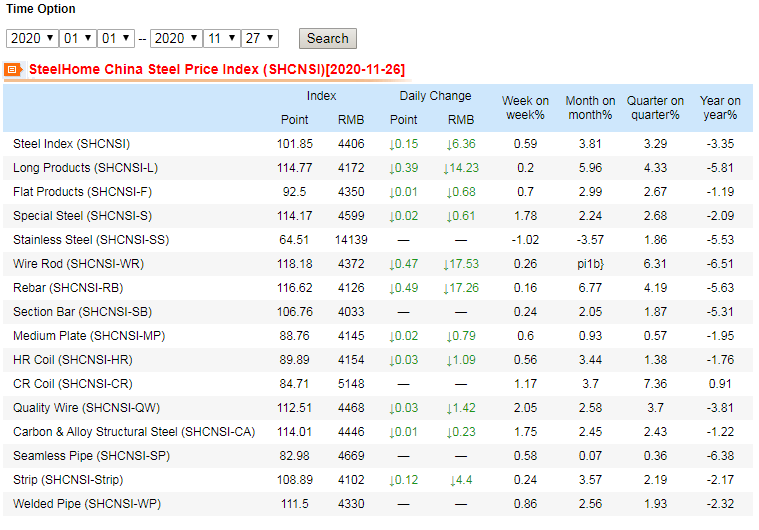This screenshot has height=530, width=759.
Task: Expand the end year dropdown
Action: click(173, 38)
